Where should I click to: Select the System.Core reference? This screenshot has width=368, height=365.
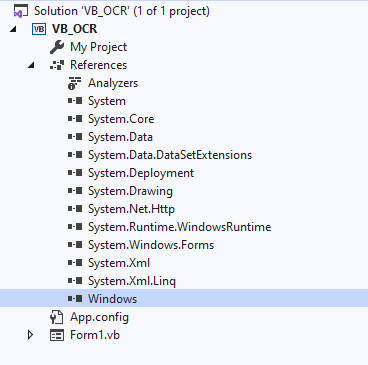pos(121,119)
